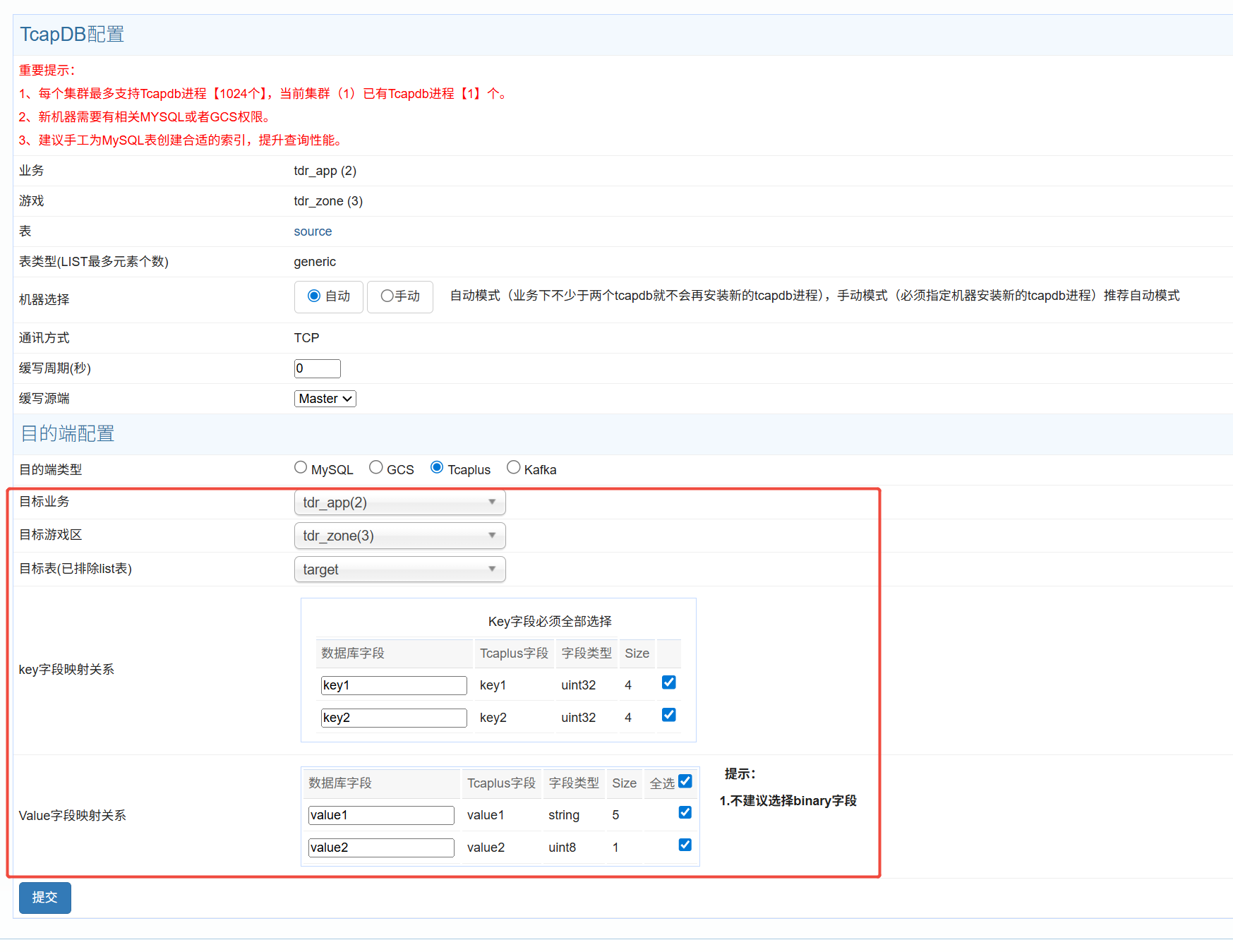Expand the 目标业务 tdr_app(2) dropdown
Screen dimensions: 1233x952
pos(399,502)
